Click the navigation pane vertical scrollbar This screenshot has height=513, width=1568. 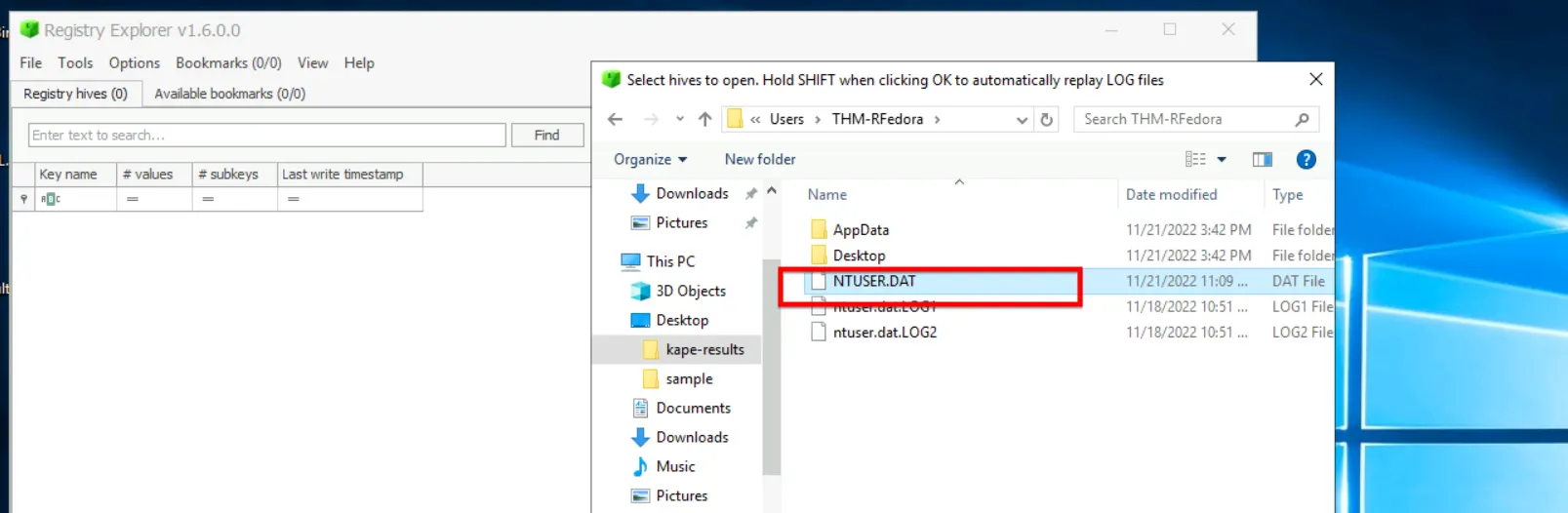[x=772, y=371]
